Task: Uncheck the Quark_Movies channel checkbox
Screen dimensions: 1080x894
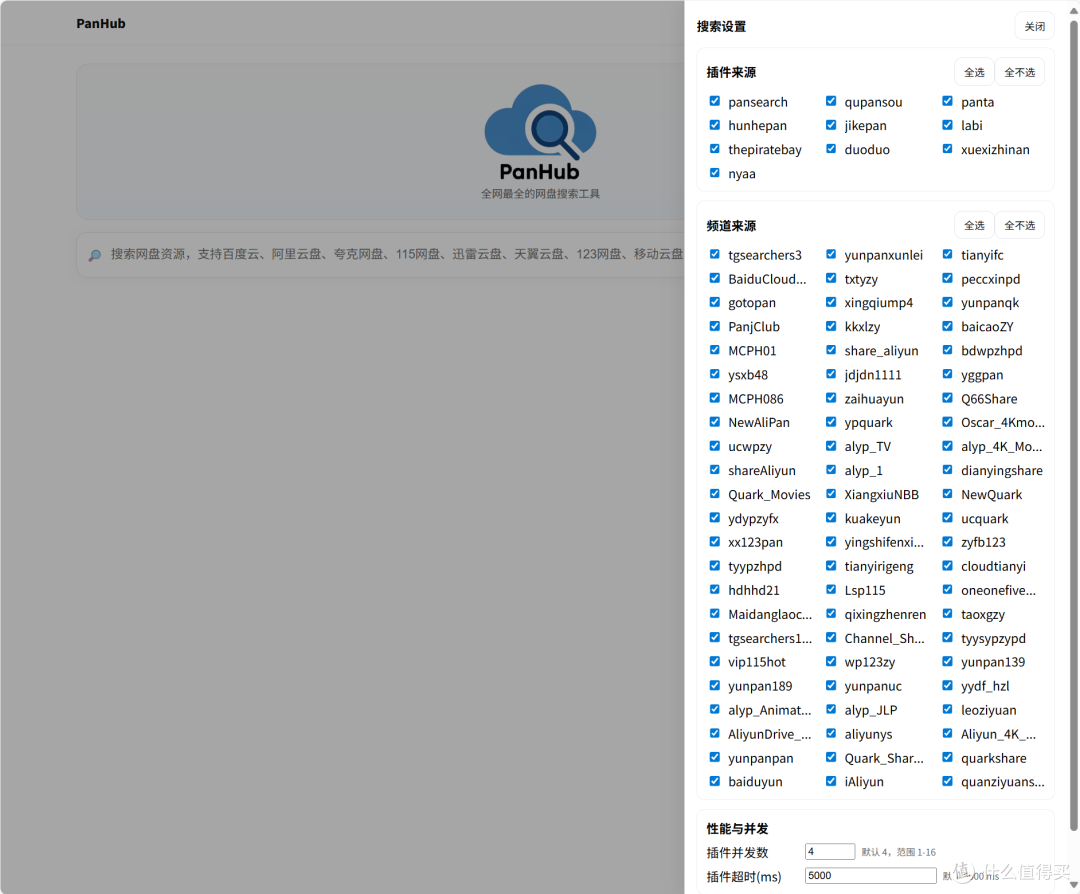Action: [715, 494]
